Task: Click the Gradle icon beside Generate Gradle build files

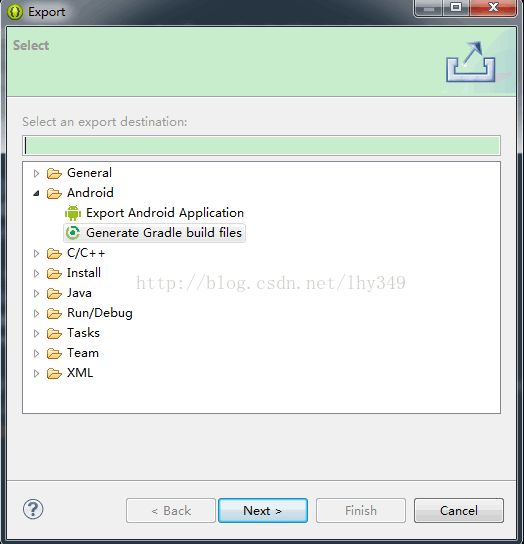Action: pos(73,233)
